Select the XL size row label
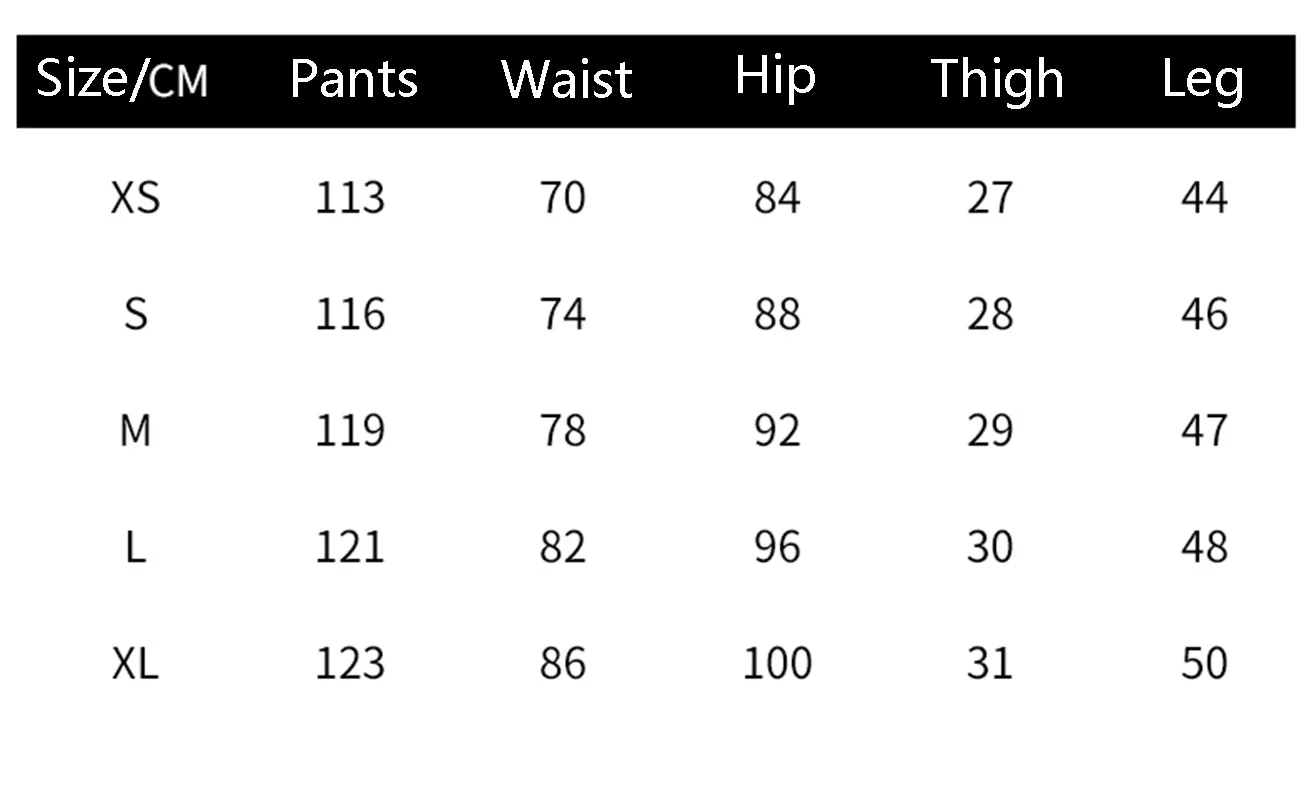The image size is (1314, 800). pos(135,663)
